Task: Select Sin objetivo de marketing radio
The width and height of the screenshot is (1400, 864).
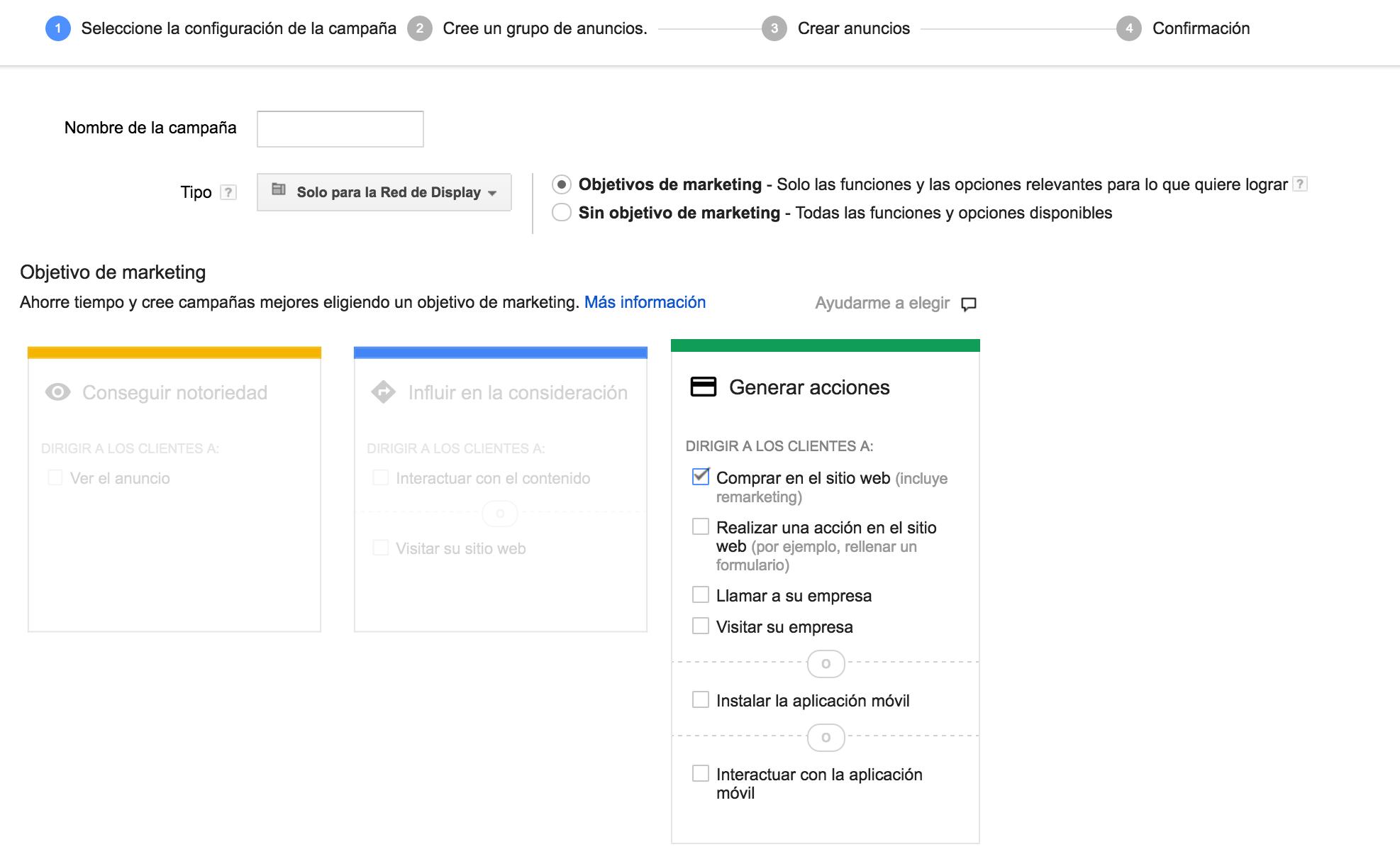Action: click(x=562, y=213)
